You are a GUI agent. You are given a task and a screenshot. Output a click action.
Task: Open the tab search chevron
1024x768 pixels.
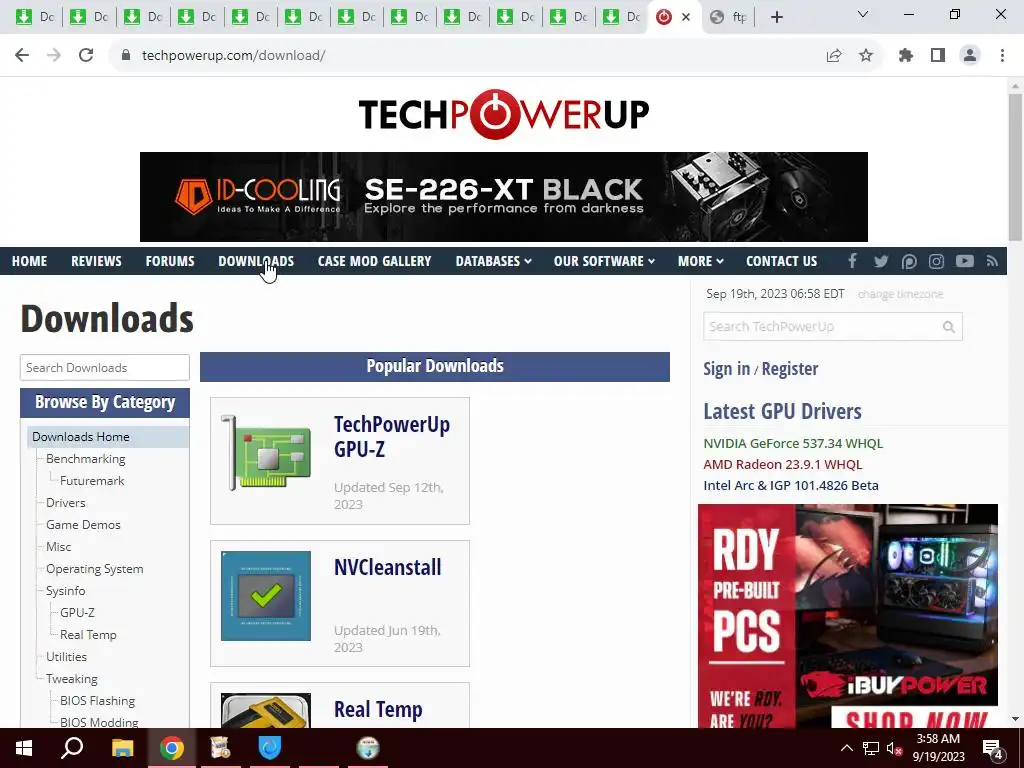863,14
